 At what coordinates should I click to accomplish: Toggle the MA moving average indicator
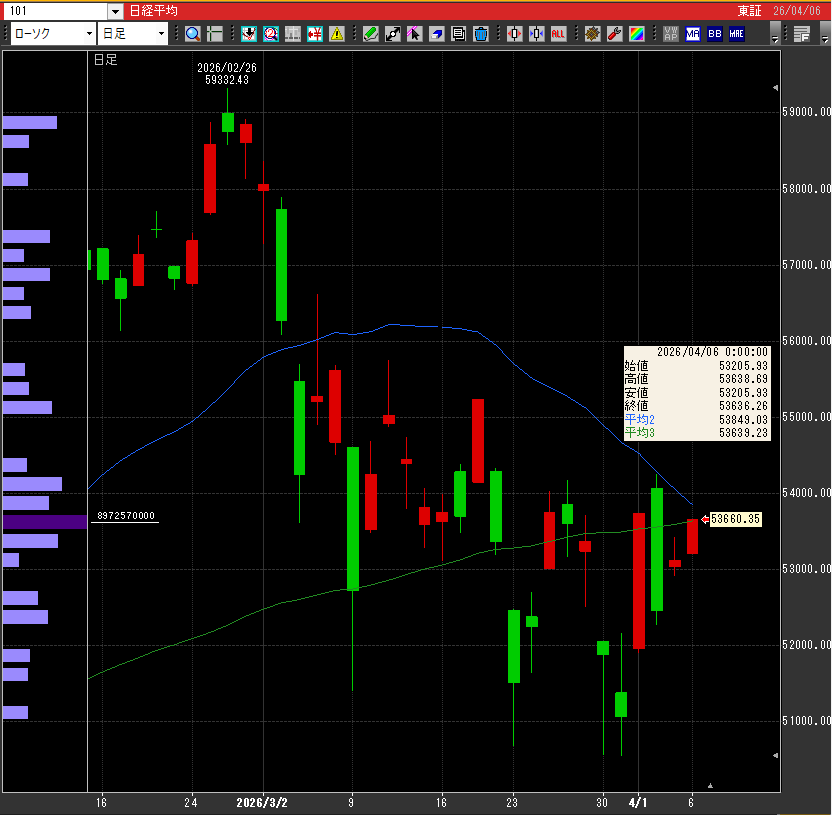coord(692,34)
